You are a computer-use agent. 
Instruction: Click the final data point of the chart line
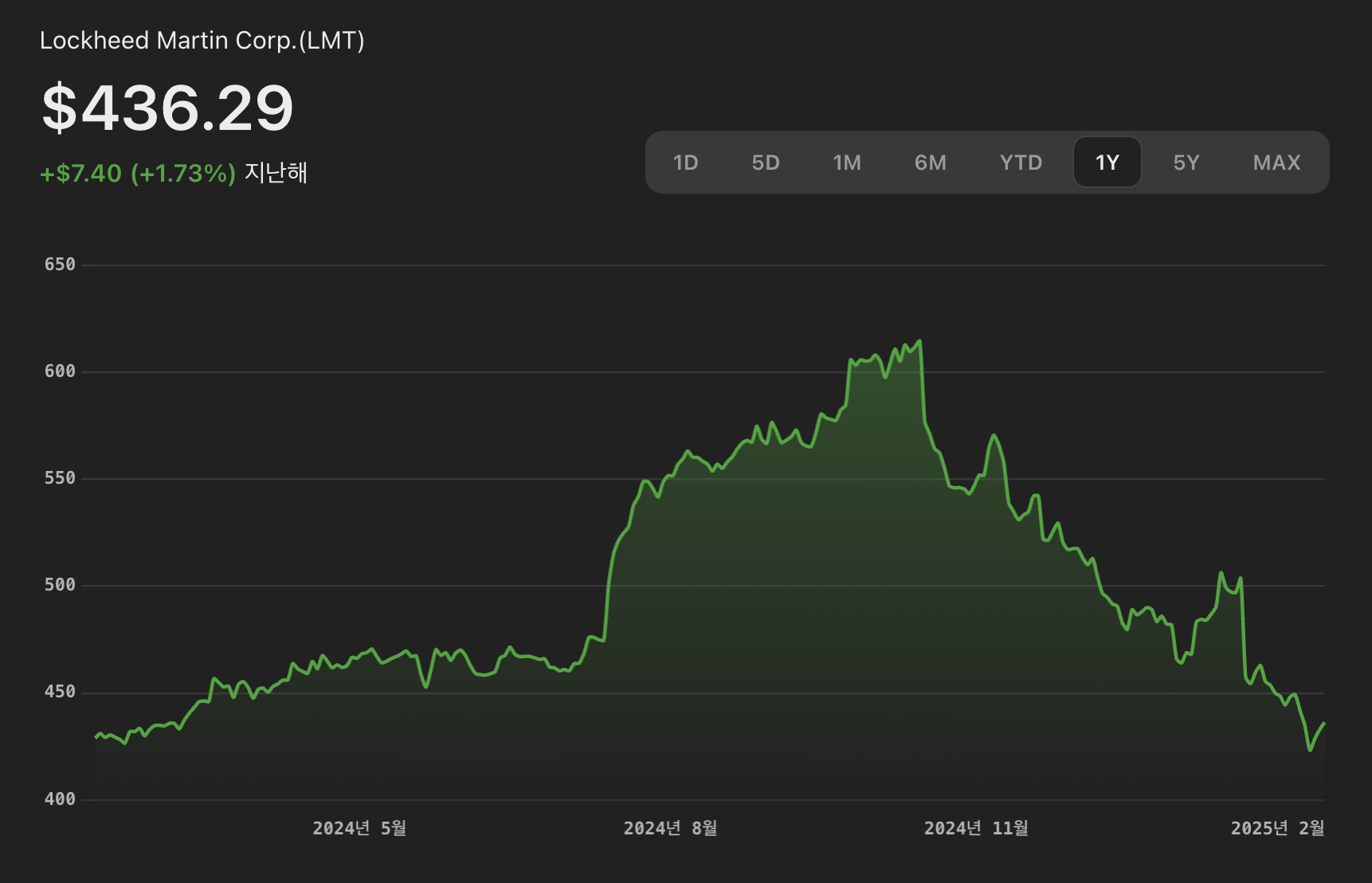(1324, 724)
